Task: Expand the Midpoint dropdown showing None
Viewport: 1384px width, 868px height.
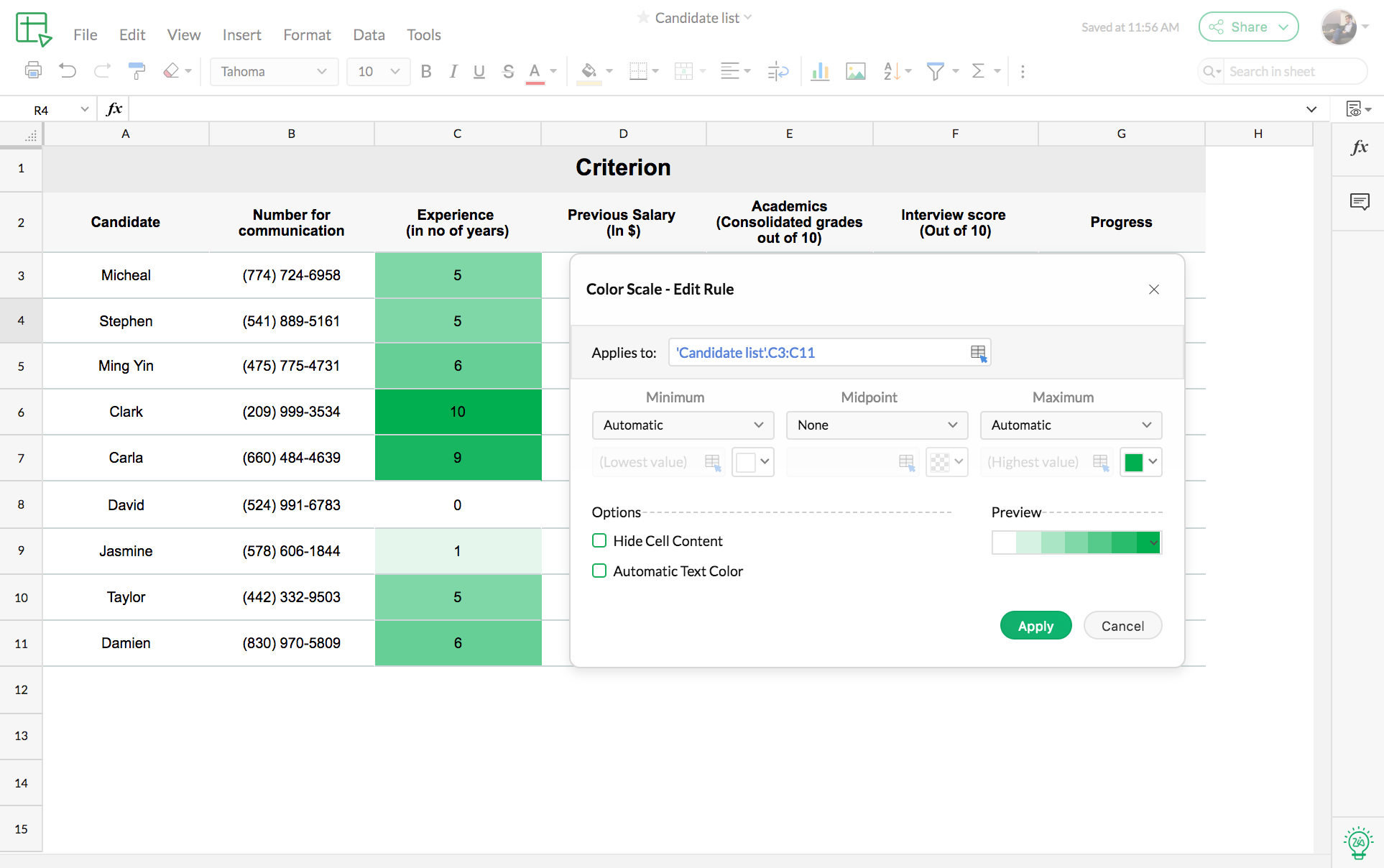Action: [x=876, y=425]
